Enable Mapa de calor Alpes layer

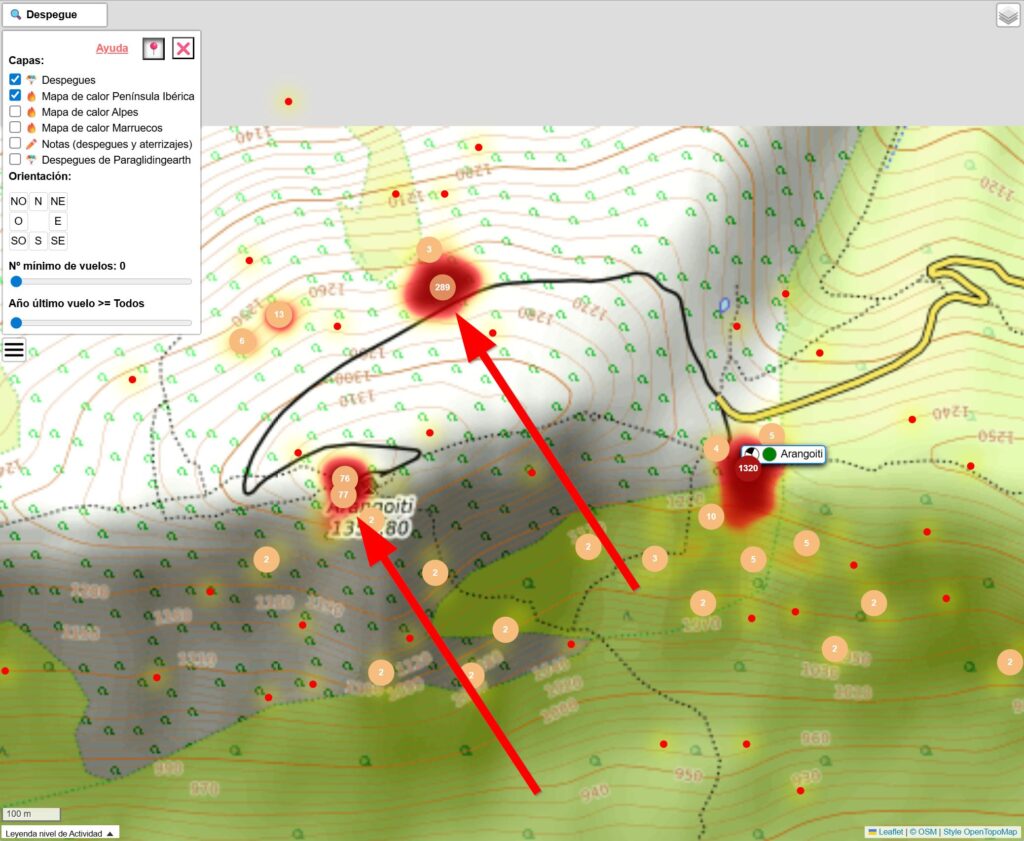tap(15, 112)
